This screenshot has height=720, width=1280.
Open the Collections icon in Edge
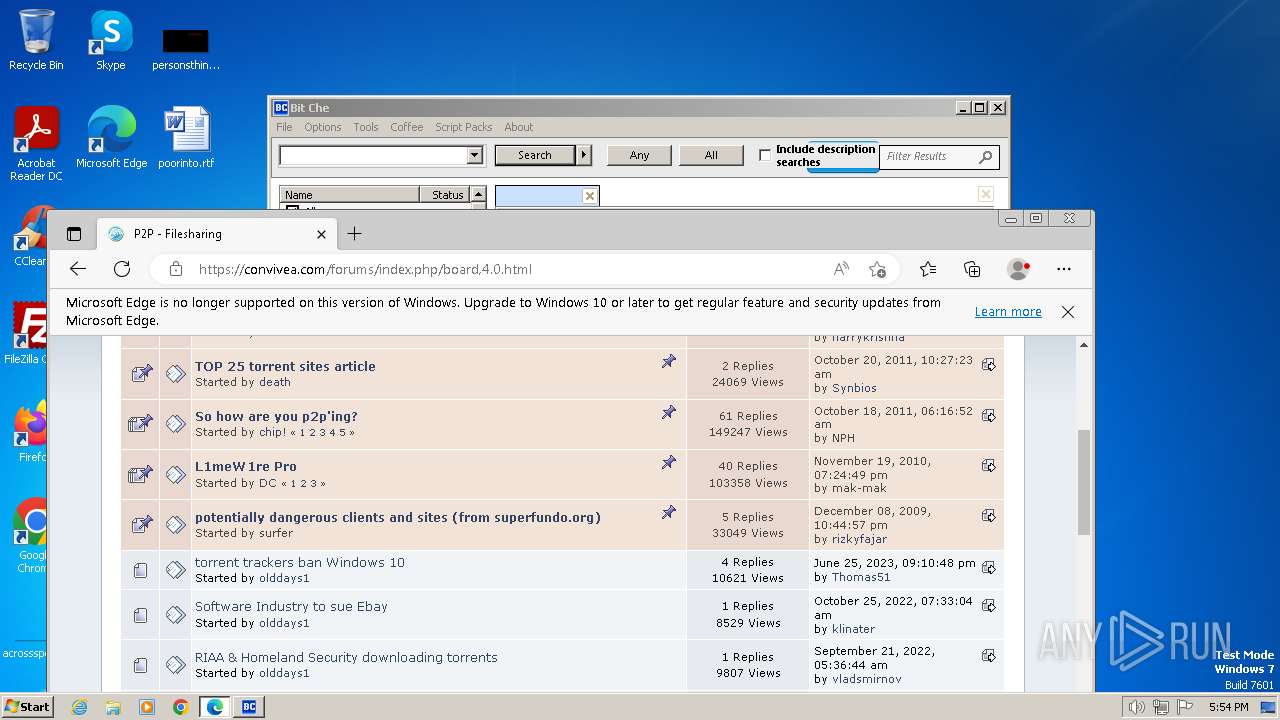972,269
